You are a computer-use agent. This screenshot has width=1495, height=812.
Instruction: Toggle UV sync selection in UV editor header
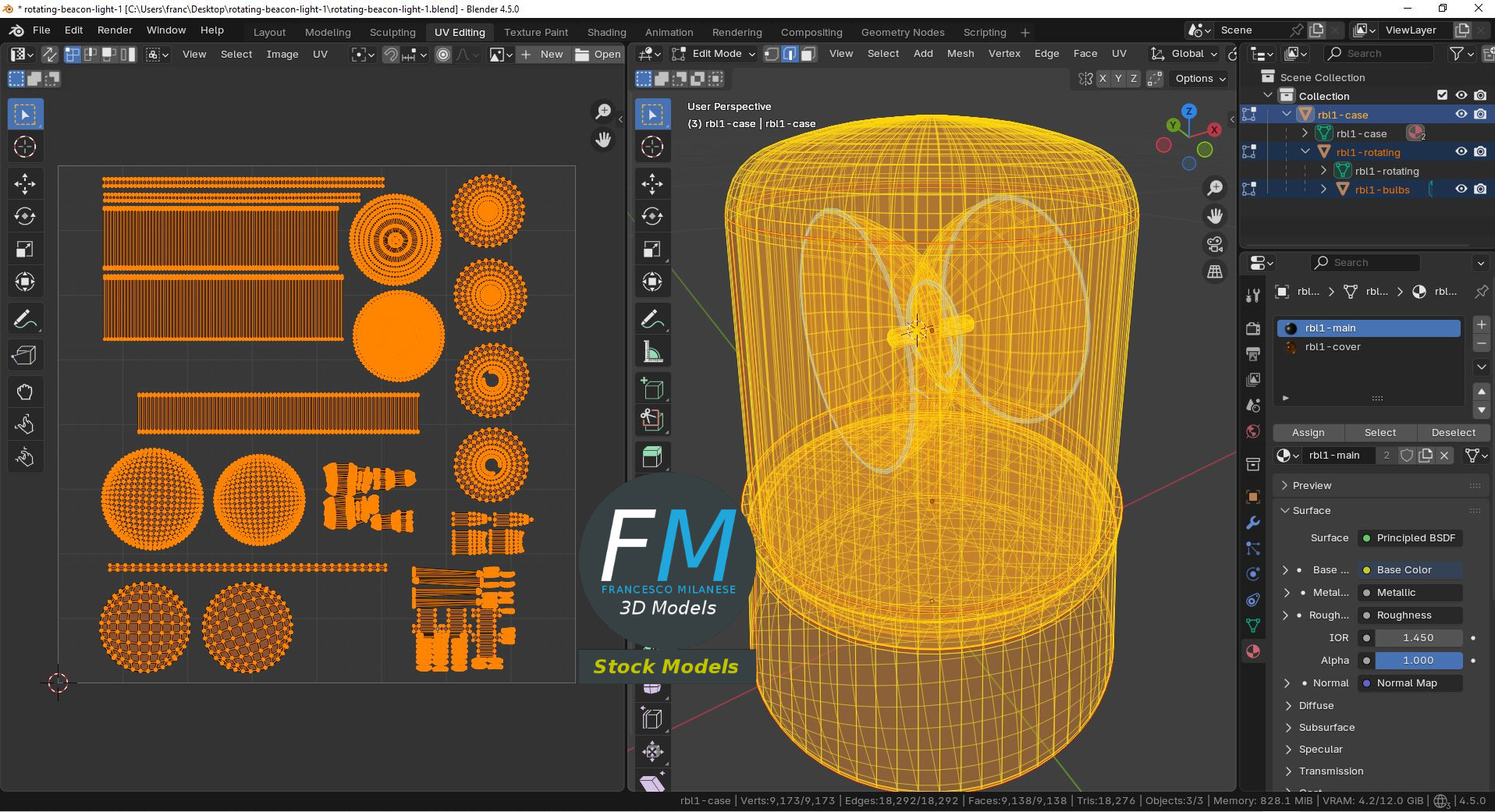(x=49, y=55)
